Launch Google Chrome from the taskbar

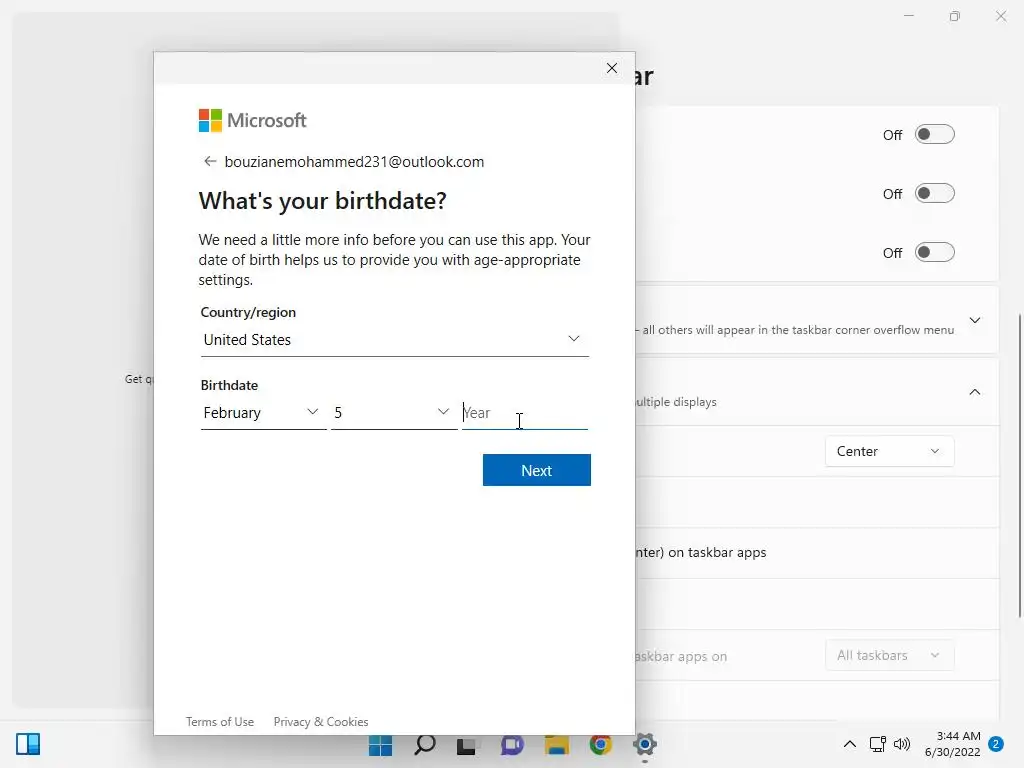601,744
